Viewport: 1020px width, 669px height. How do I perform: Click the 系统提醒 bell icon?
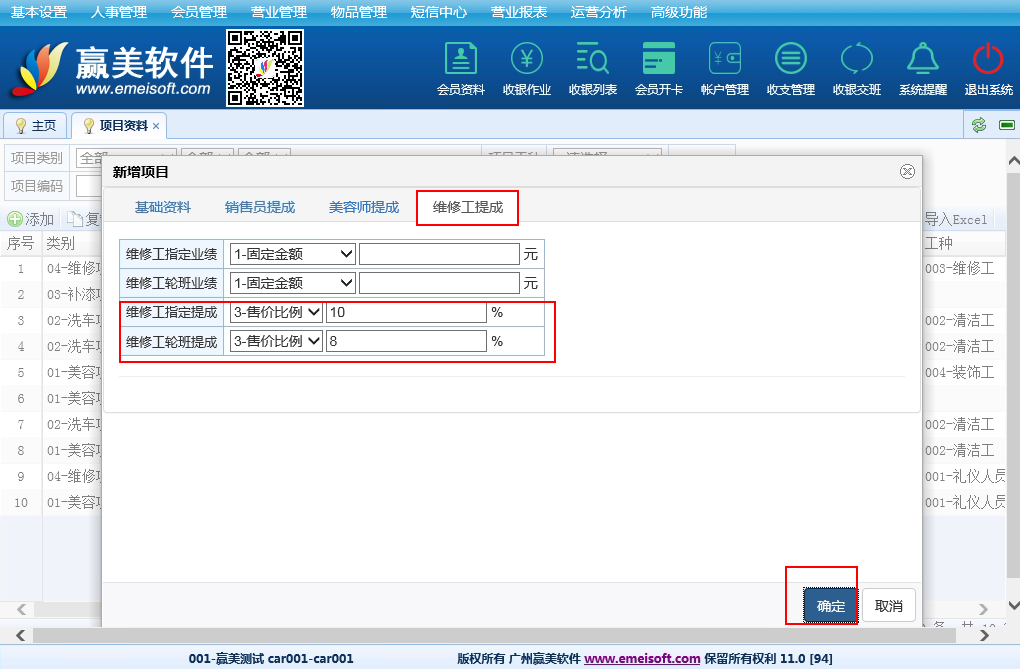point(922,60)
